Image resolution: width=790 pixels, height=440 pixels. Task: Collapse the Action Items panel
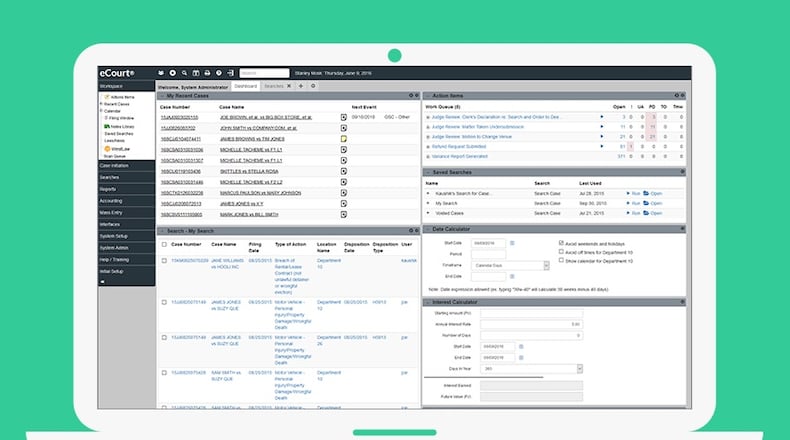(x=428, y=96)
